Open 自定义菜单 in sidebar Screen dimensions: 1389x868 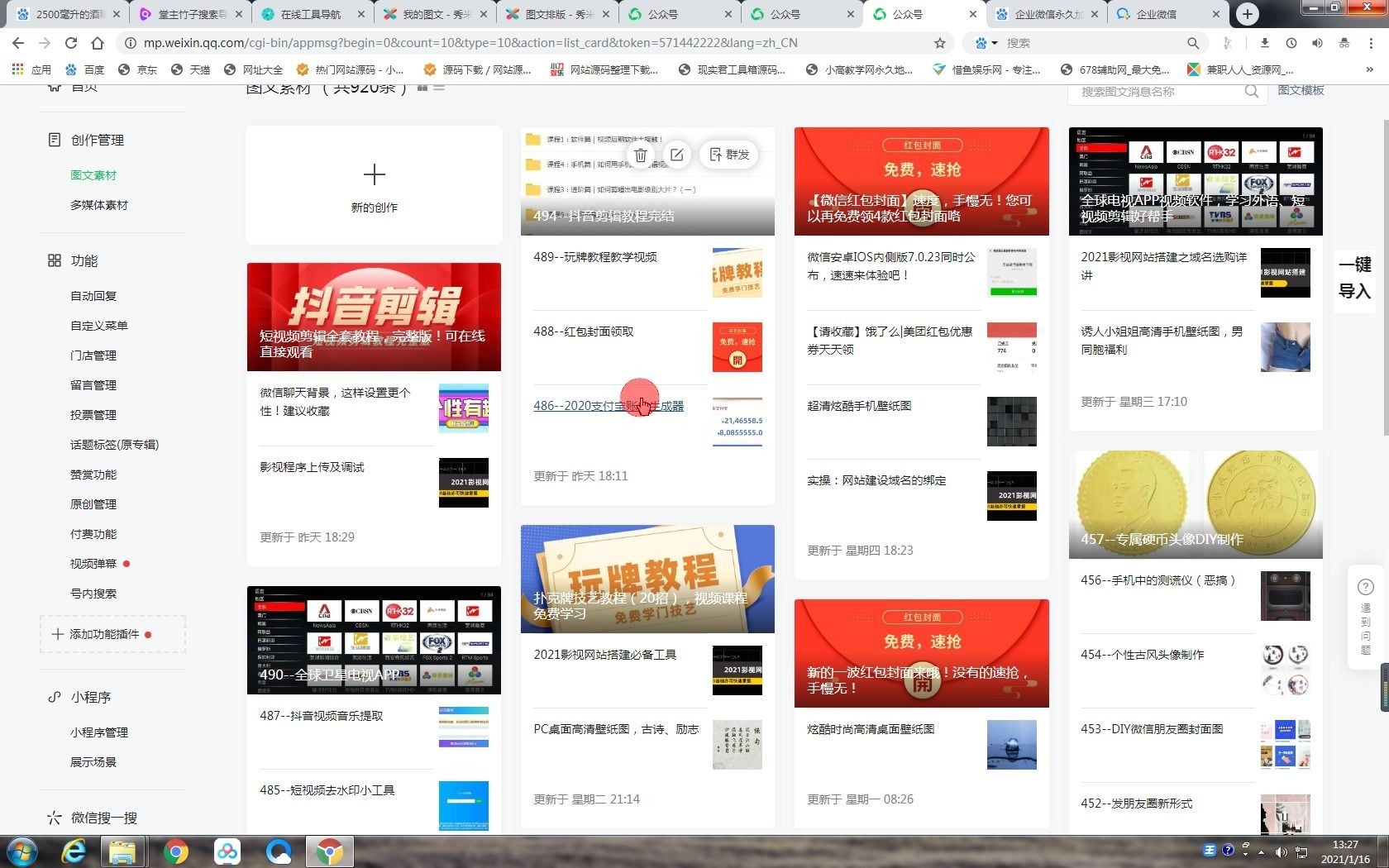point(99,326)
